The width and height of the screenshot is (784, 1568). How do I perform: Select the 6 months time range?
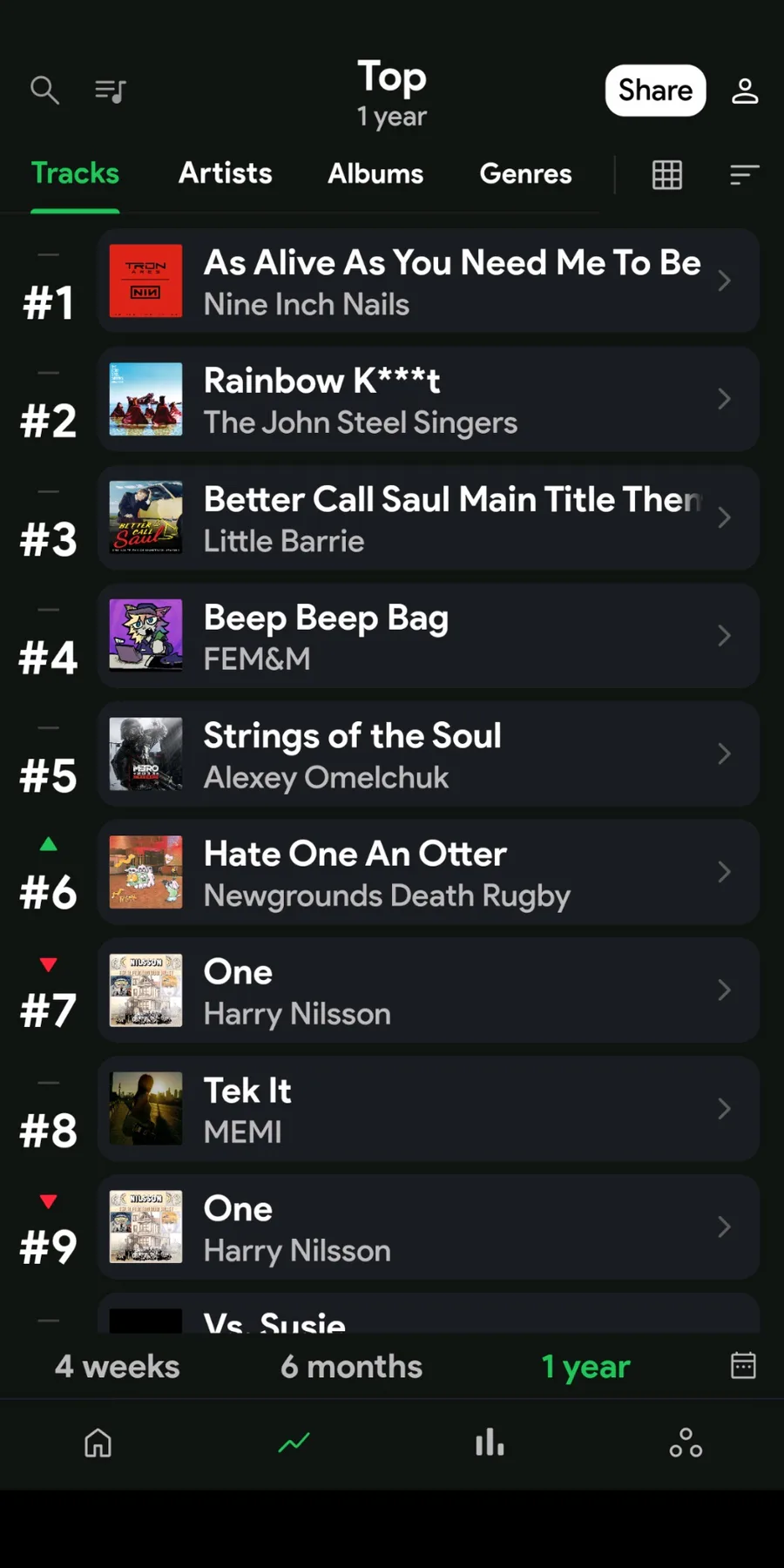coord(351,1367)
